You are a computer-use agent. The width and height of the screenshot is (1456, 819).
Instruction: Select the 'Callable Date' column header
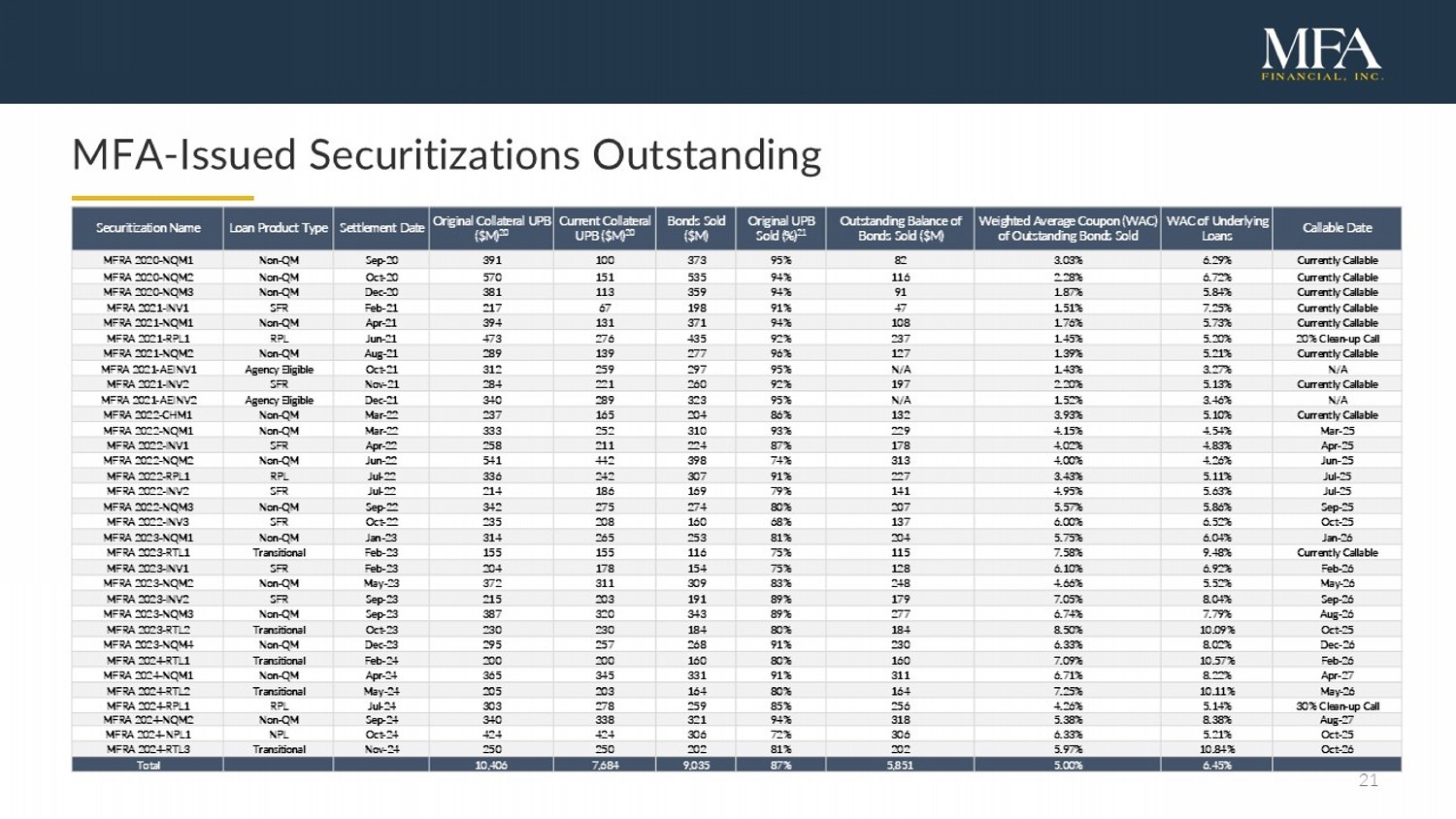pyautogui.click(x=1337, y=228)
